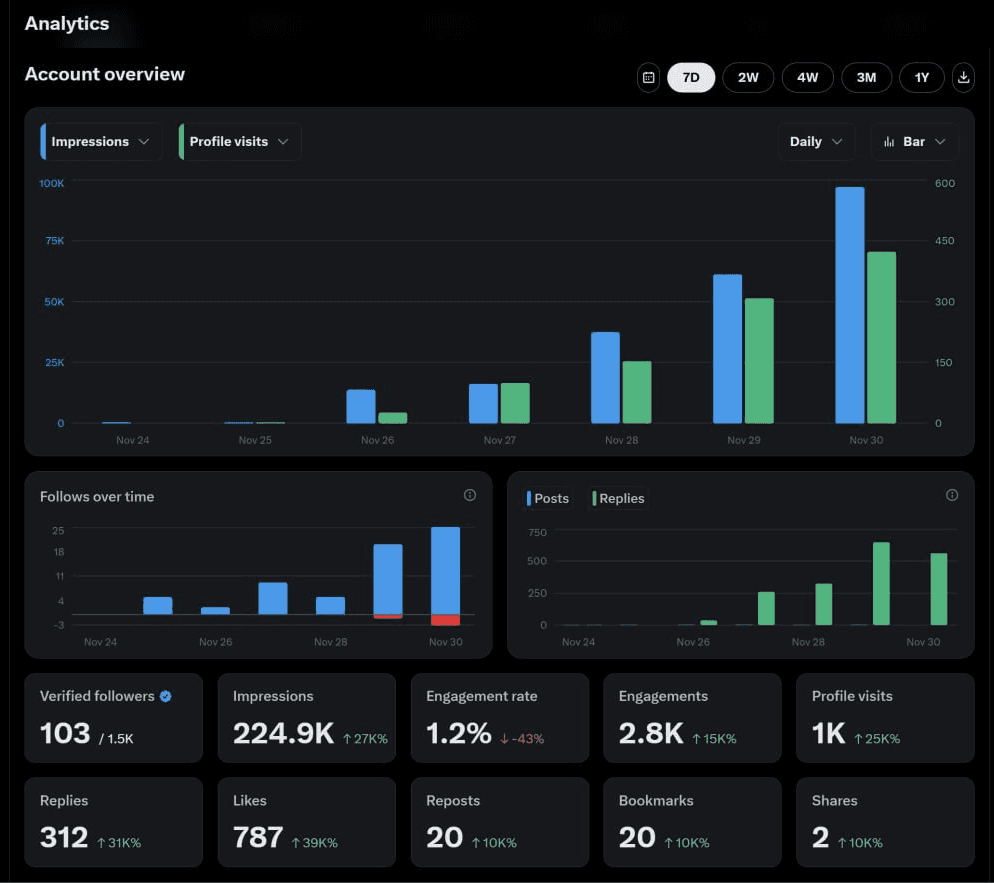
Task: Click the 25 axis label on follows chart
Action: coord(58,531)
